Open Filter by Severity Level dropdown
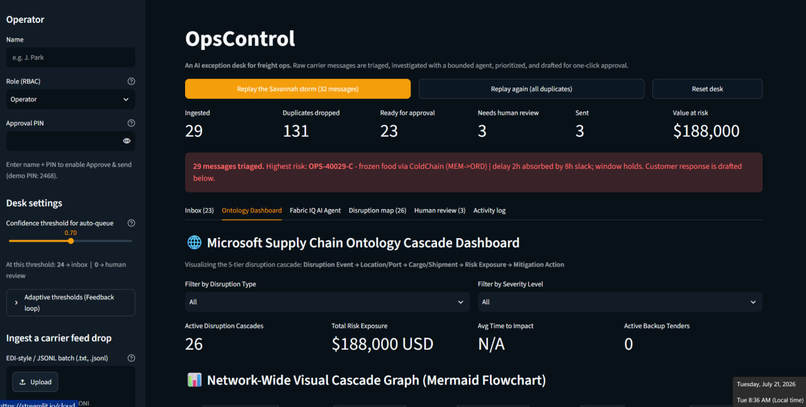This screenshot has height=407, width=806. 620,302
